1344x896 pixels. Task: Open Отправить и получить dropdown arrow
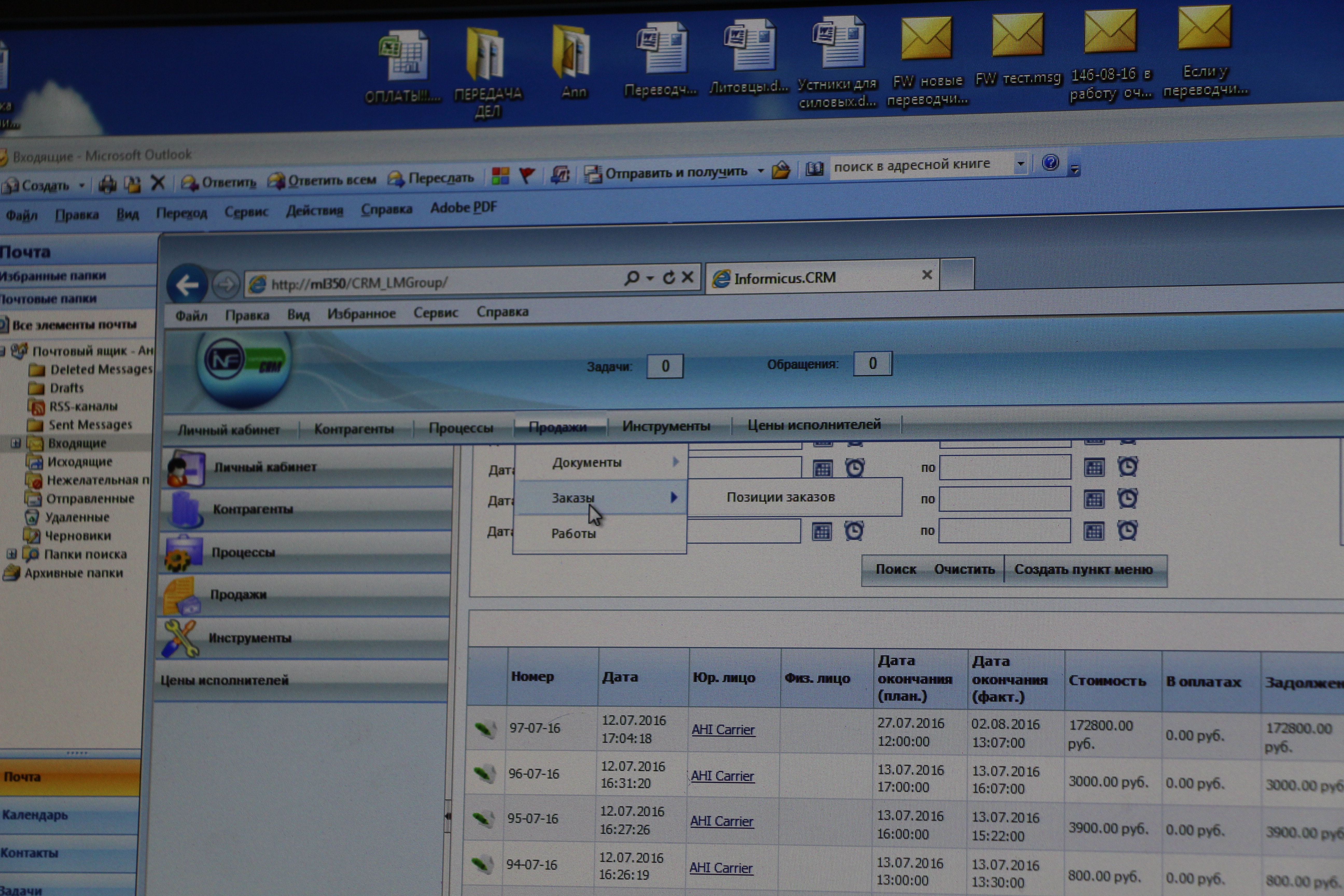[x=761, y=170]
